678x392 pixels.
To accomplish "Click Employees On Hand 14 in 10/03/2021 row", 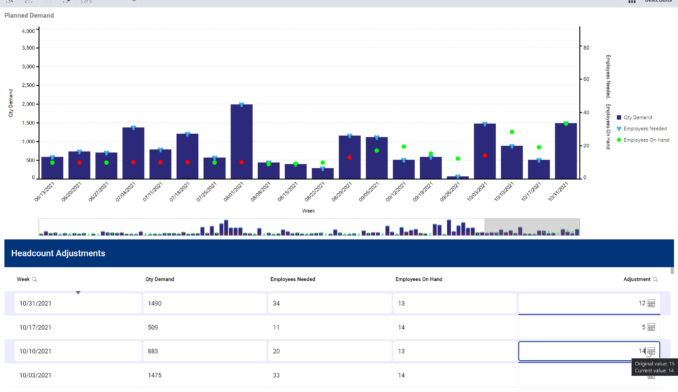I will tap(401, 375).
